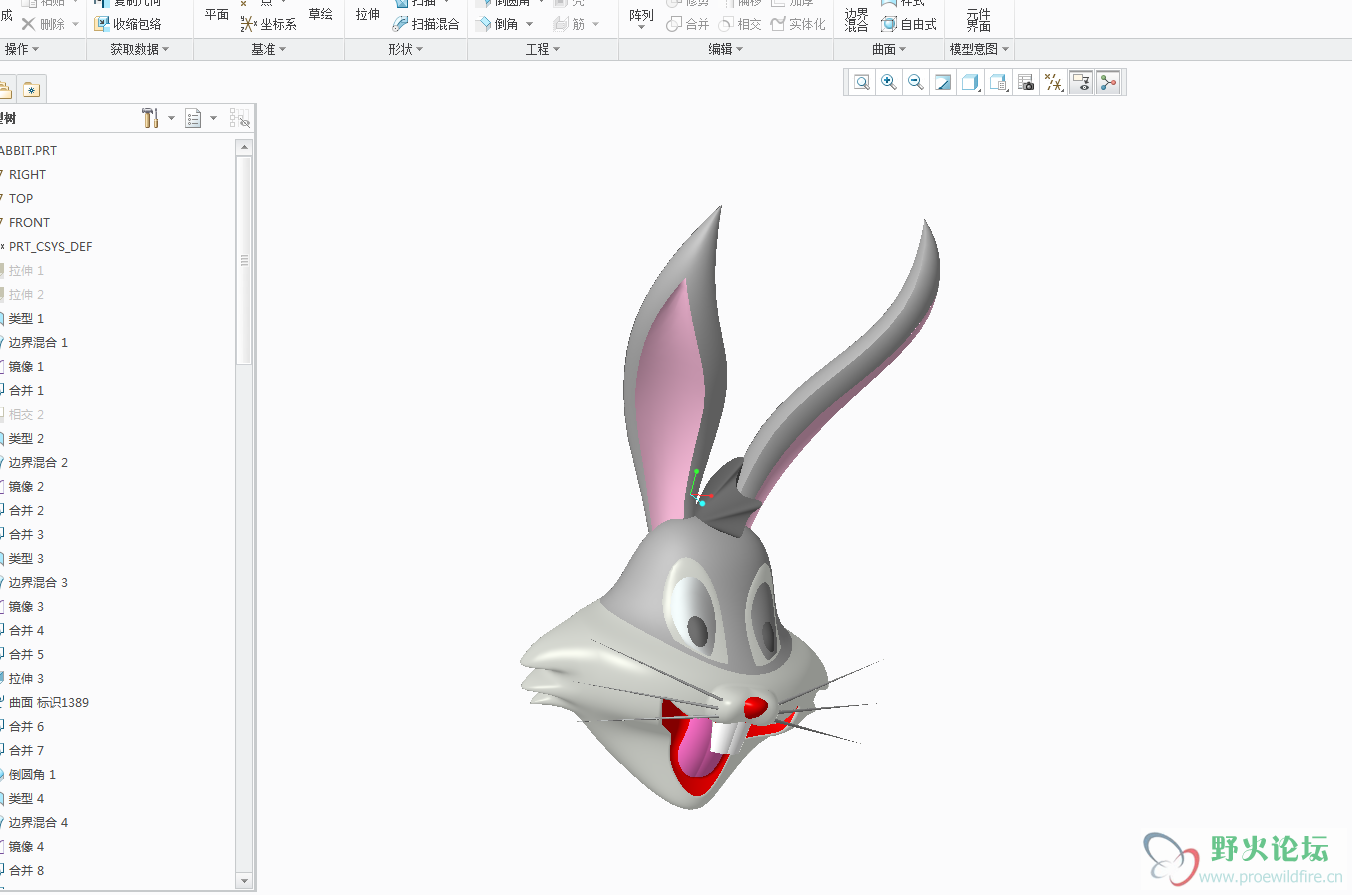Select 镜像 1 in model tree
The image size is (1352, 895).
pyautogui.click(x=26, y=366)
